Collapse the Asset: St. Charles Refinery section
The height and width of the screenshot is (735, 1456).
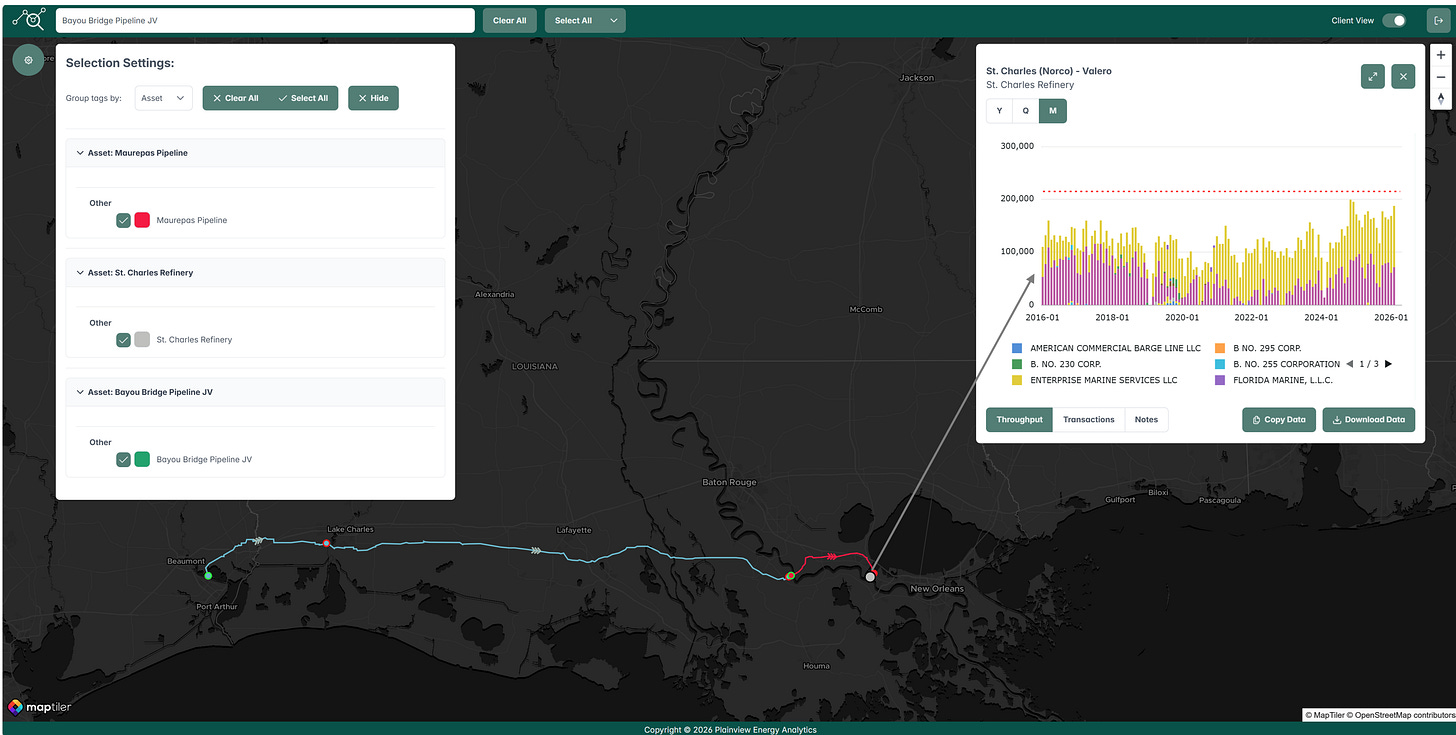[255, 273]
